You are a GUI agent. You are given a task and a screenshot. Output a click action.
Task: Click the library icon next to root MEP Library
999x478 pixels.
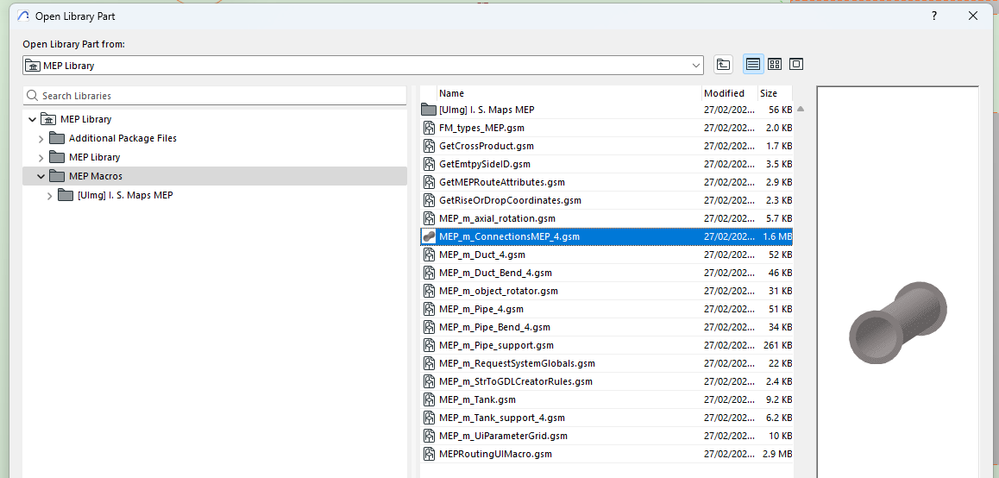(x=48, y=119)
